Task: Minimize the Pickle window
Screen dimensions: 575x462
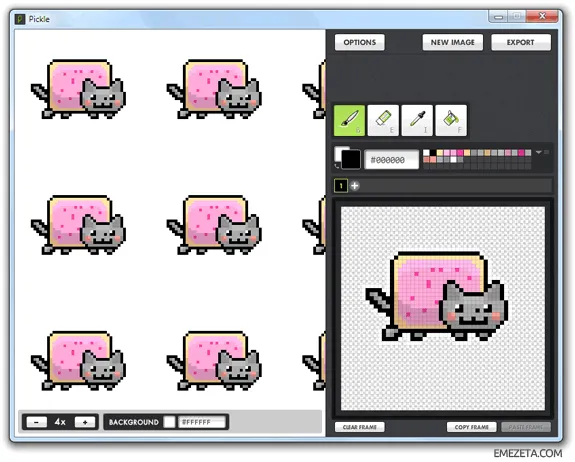Action: tap(498, 16)
